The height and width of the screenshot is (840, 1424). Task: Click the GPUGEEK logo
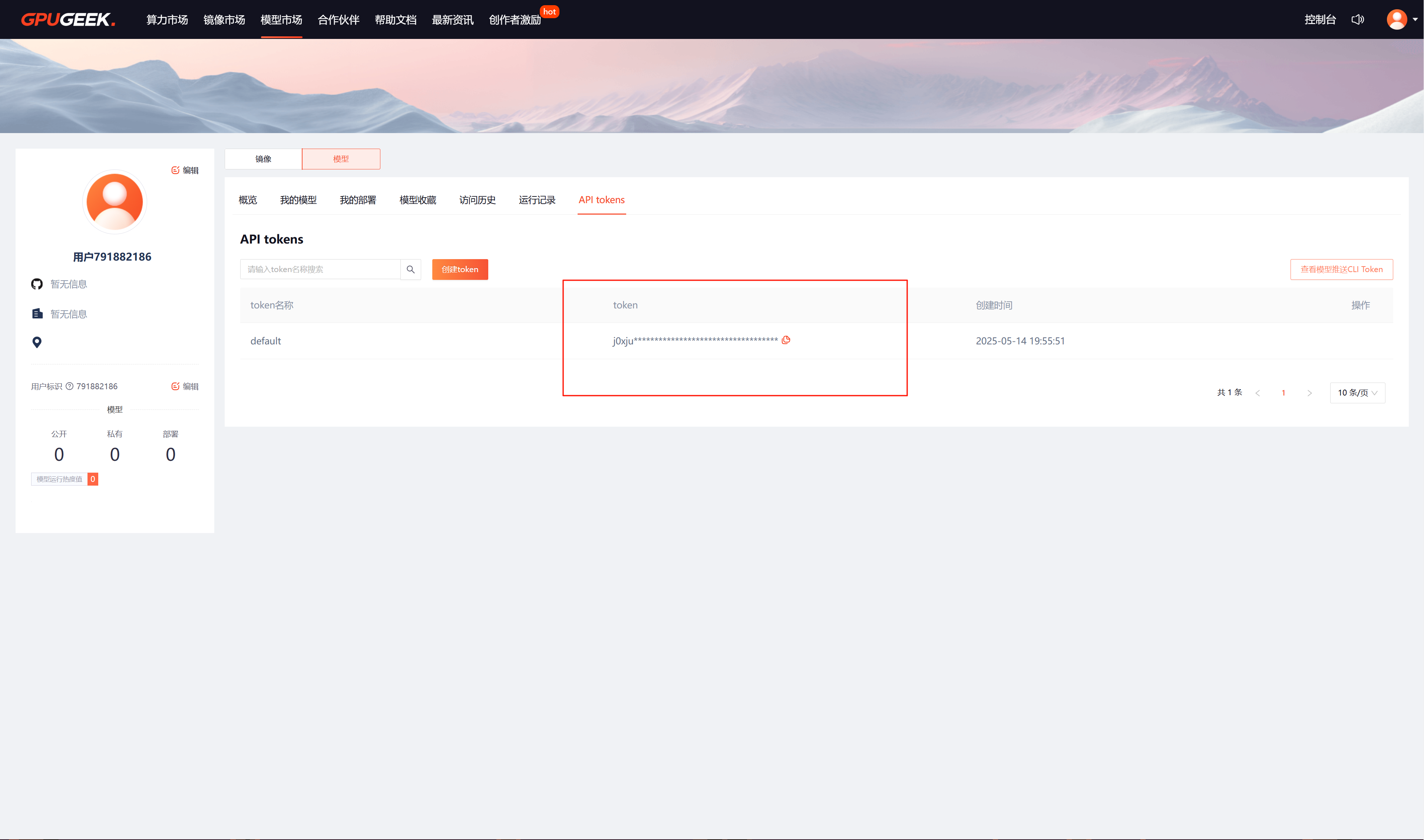(x=69, y=20)
